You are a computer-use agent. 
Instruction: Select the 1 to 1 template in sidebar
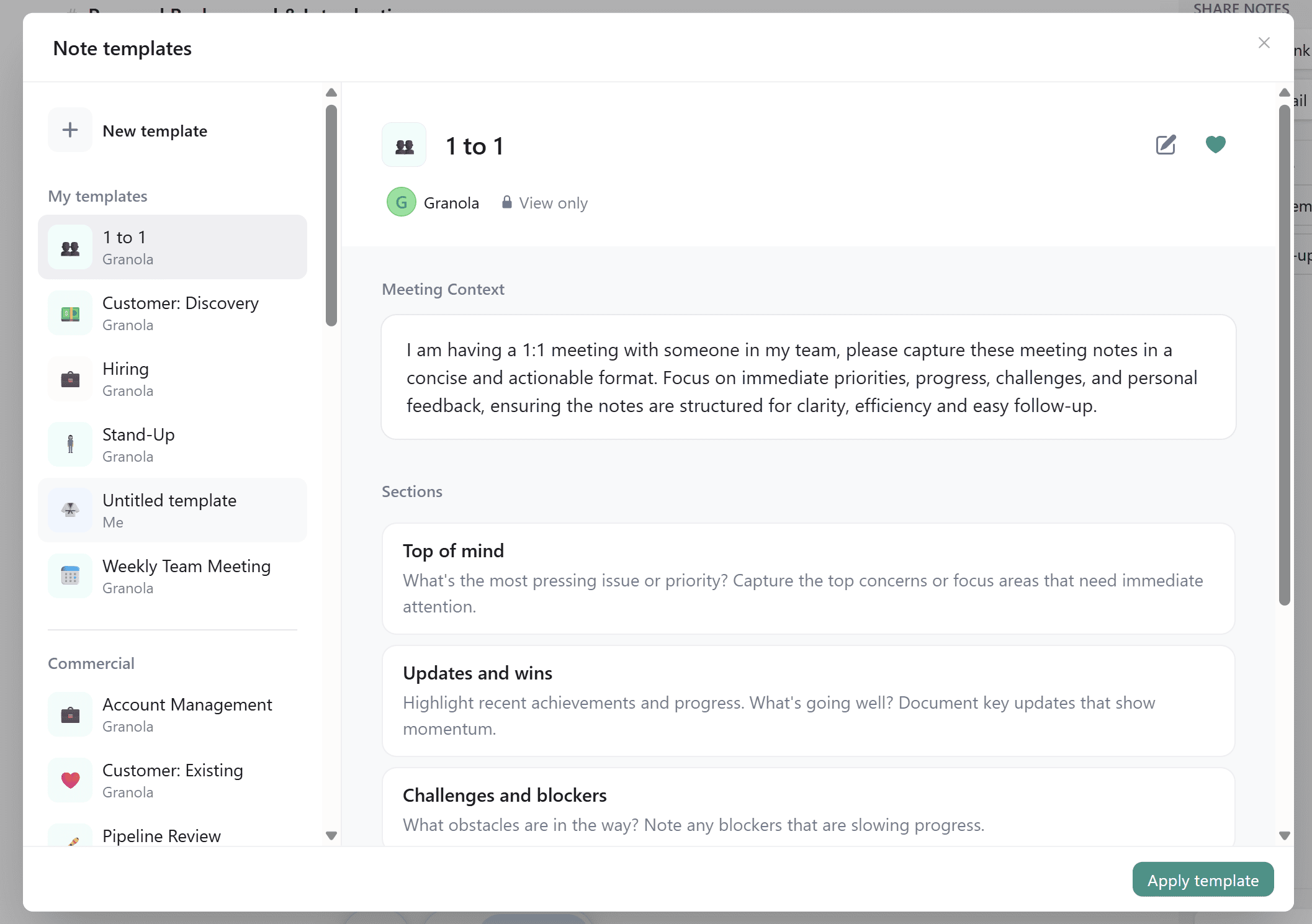(173, 247)
